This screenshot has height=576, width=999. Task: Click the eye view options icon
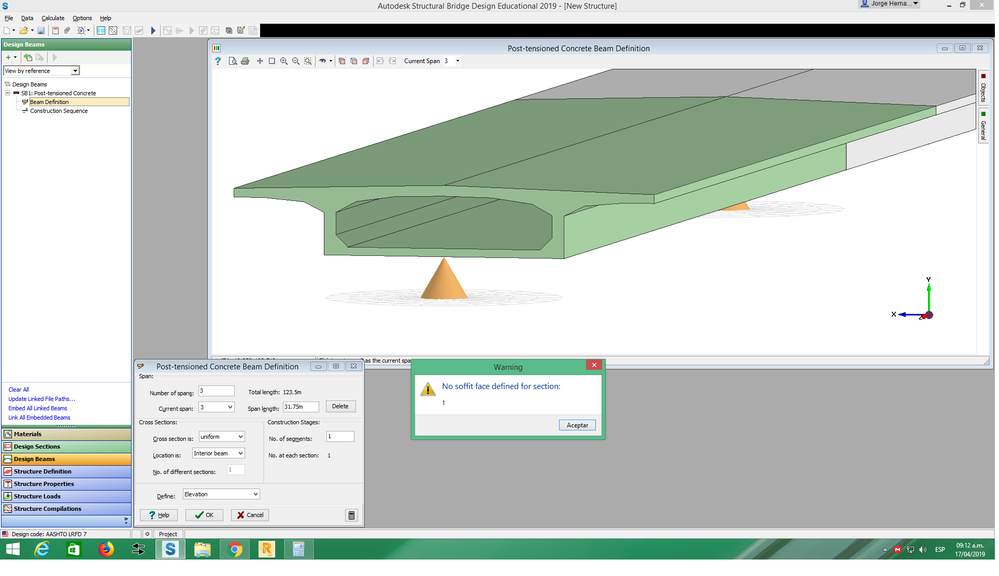click(323, 61)
